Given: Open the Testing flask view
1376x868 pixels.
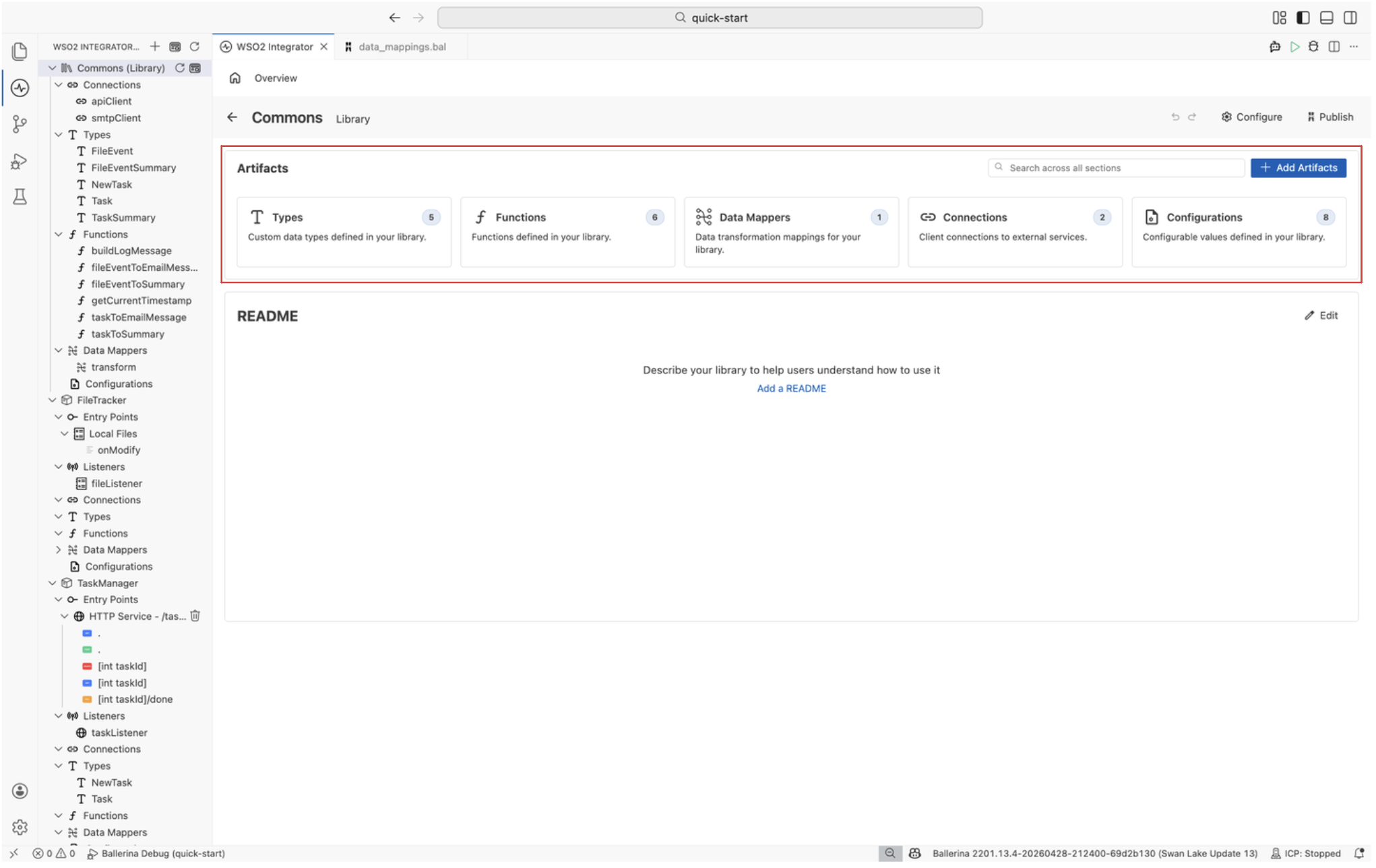Looking at the screenshot, I should click(20, 197).
